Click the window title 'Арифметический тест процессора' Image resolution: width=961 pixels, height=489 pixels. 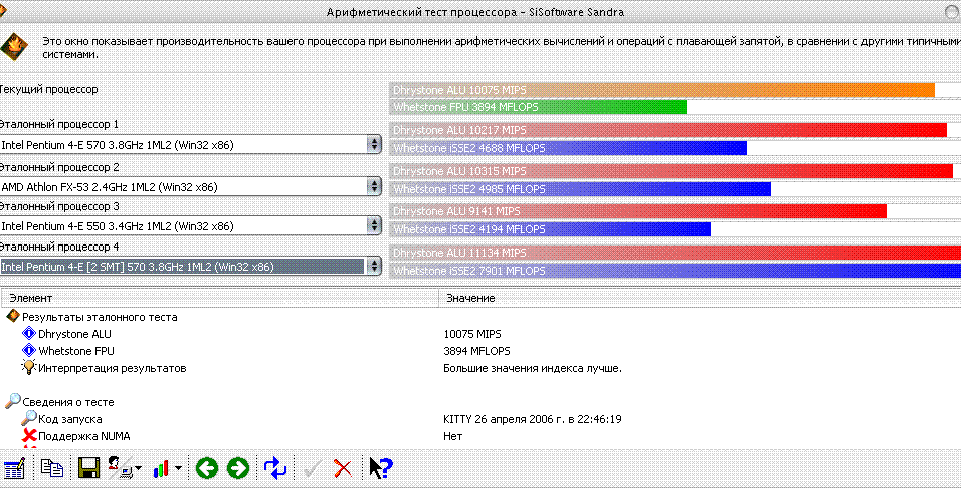pos(422,12)
